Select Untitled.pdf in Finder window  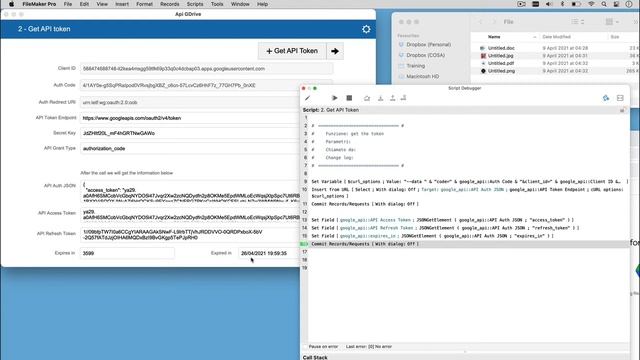(x=501, y=63)
